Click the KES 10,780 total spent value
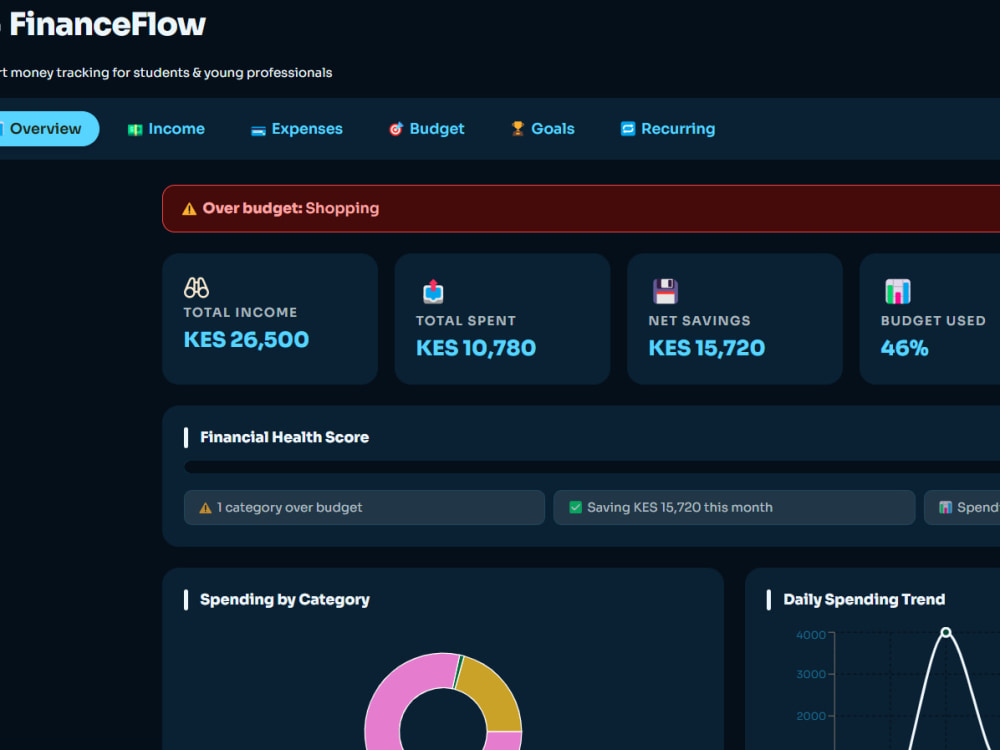This screenshot has height=750, width=1000. pos(476,348)
